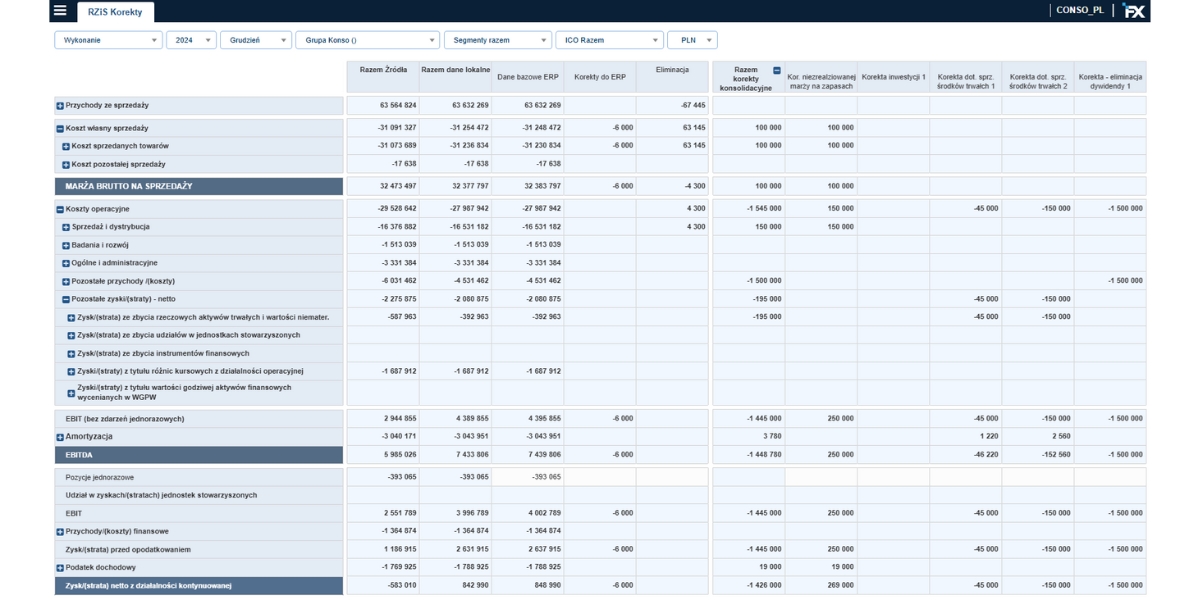The width and height of the screenshot is (1200, 600).
Task: Click Razem Źródła value -29 528 642
Action: click(398, 209)
